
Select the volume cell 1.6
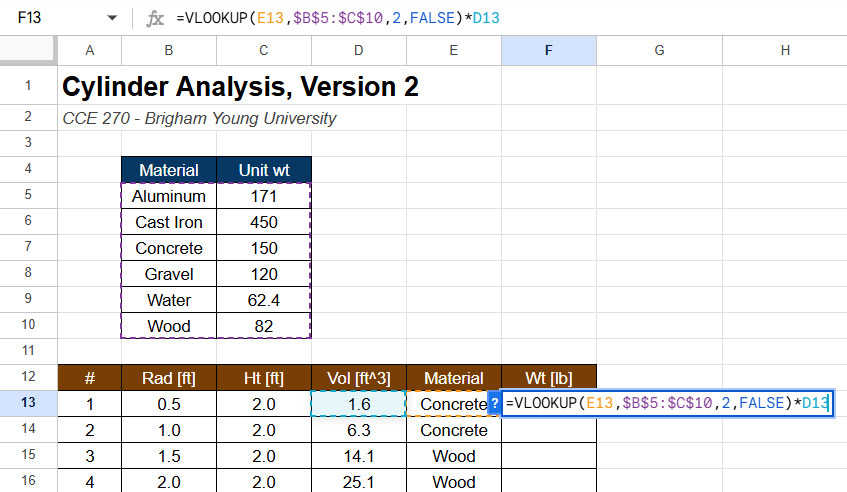point(359,403)
